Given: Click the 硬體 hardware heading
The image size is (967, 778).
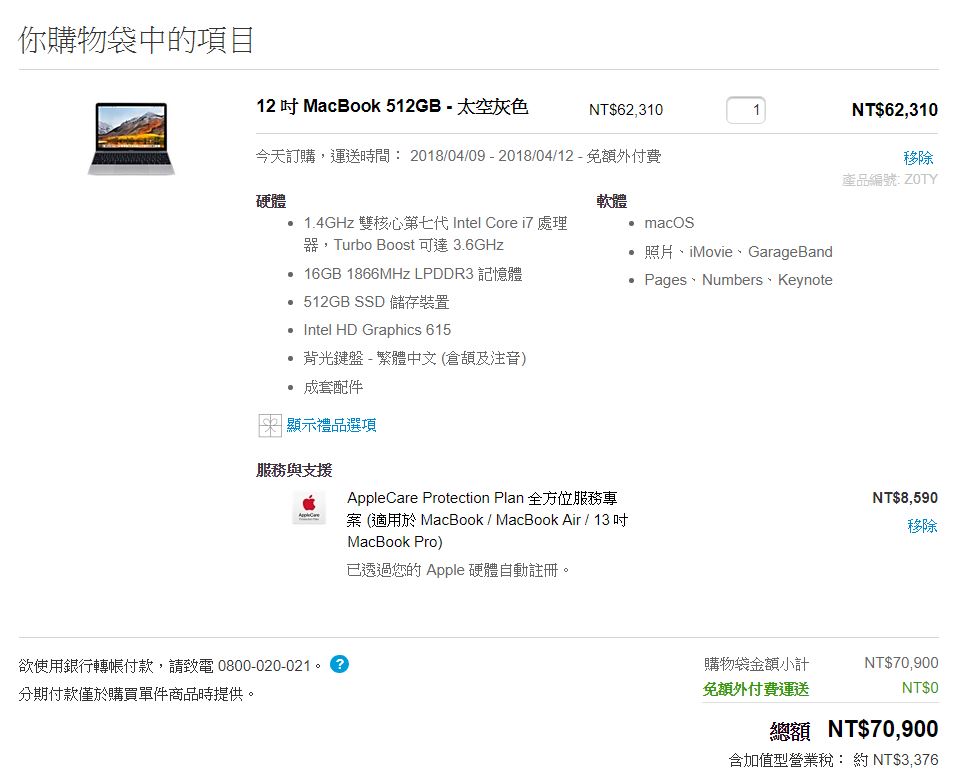Looking at the screenshot, I should pos(271,201).
